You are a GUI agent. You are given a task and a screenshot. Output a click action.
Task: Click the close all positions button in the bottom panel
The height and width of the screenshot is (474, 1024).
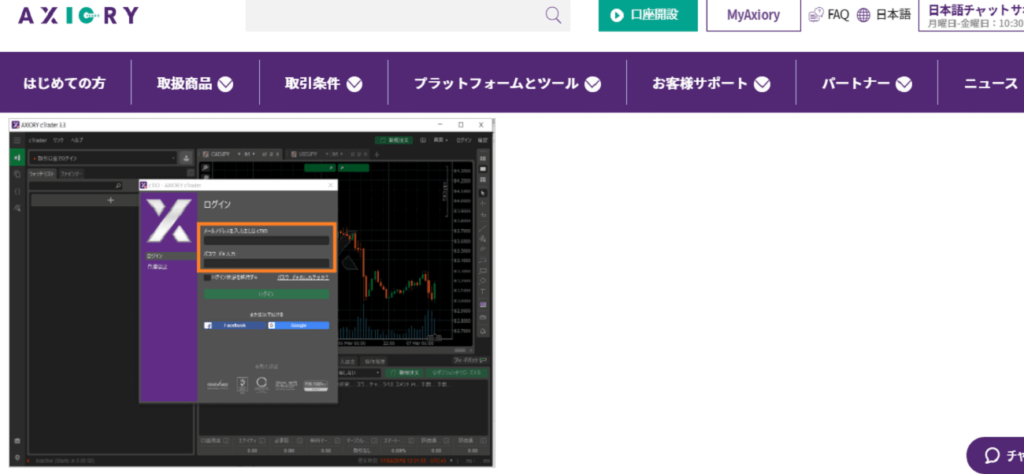(x=456, y=372)
